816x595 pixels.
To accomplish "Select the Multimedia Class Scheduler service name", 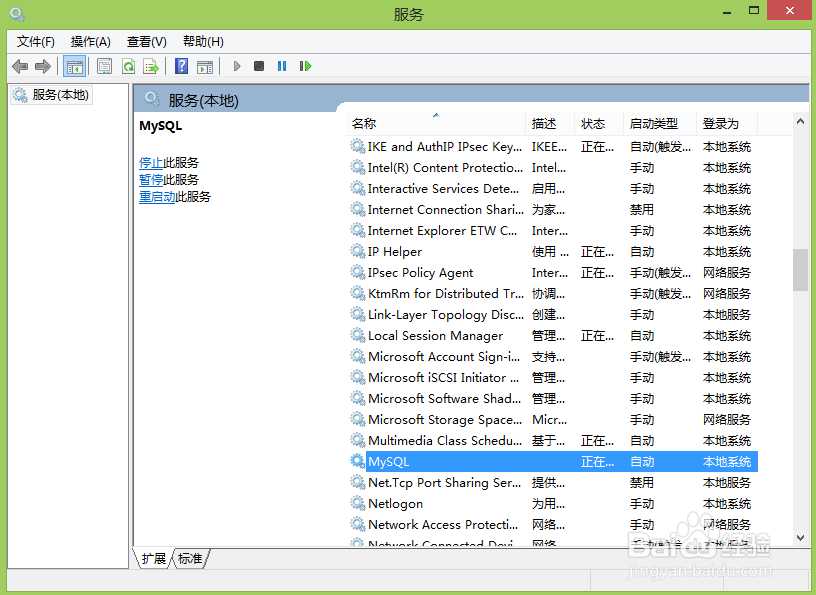I will pos(445,440).
